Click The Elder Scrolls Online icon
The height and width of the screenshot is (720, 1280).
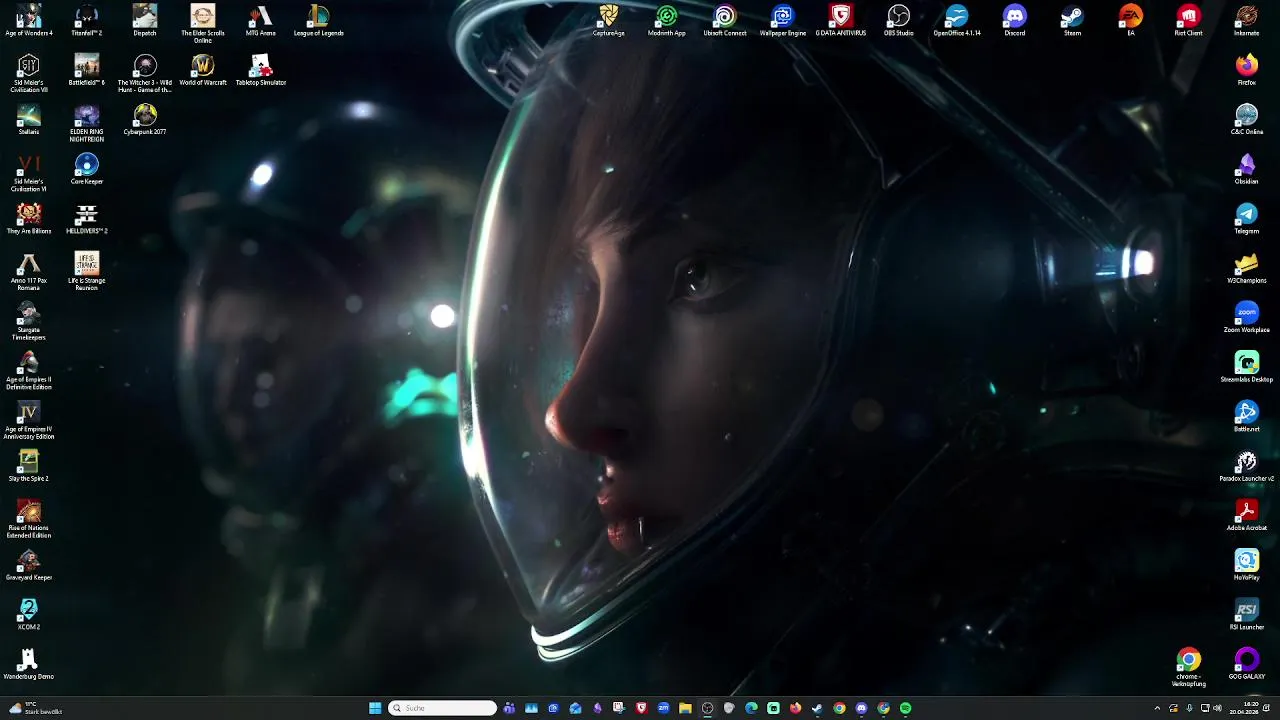tap(203, 23)
